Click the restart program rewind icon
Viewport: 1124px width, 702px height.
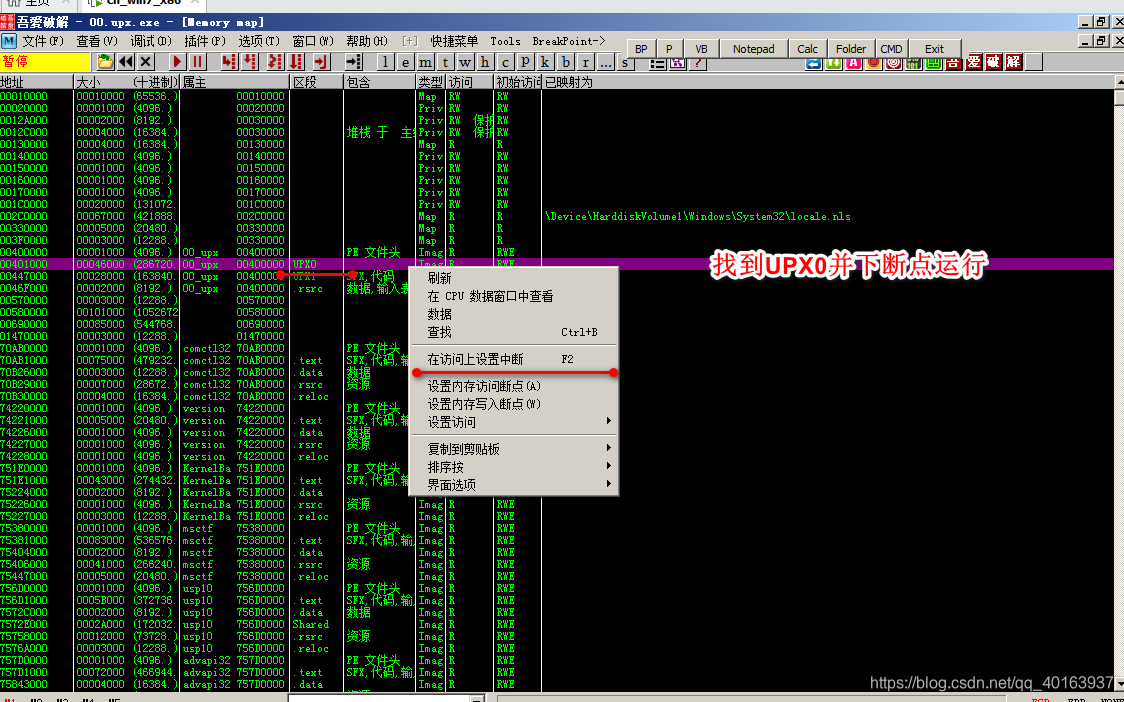[125, 62]
